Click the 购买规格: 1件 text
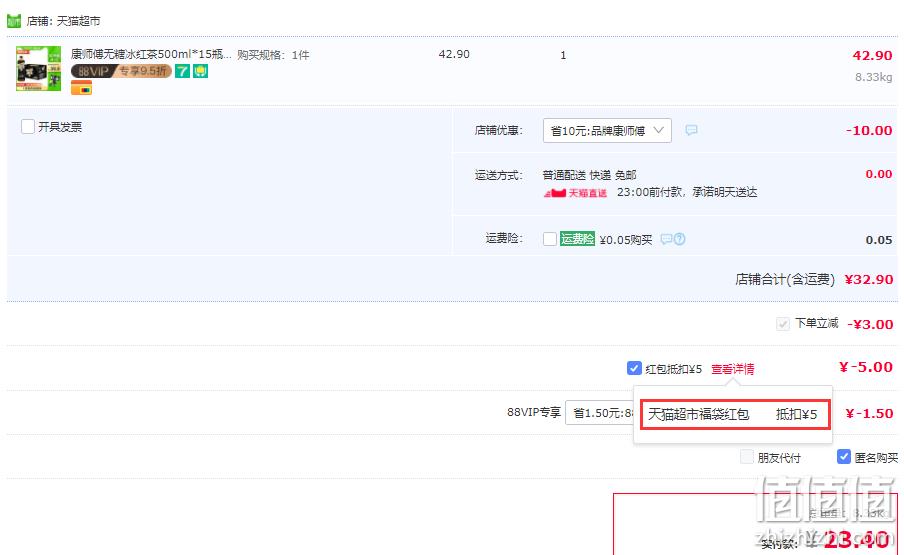This screenshot has height=555, width=904. click(273, 55)
